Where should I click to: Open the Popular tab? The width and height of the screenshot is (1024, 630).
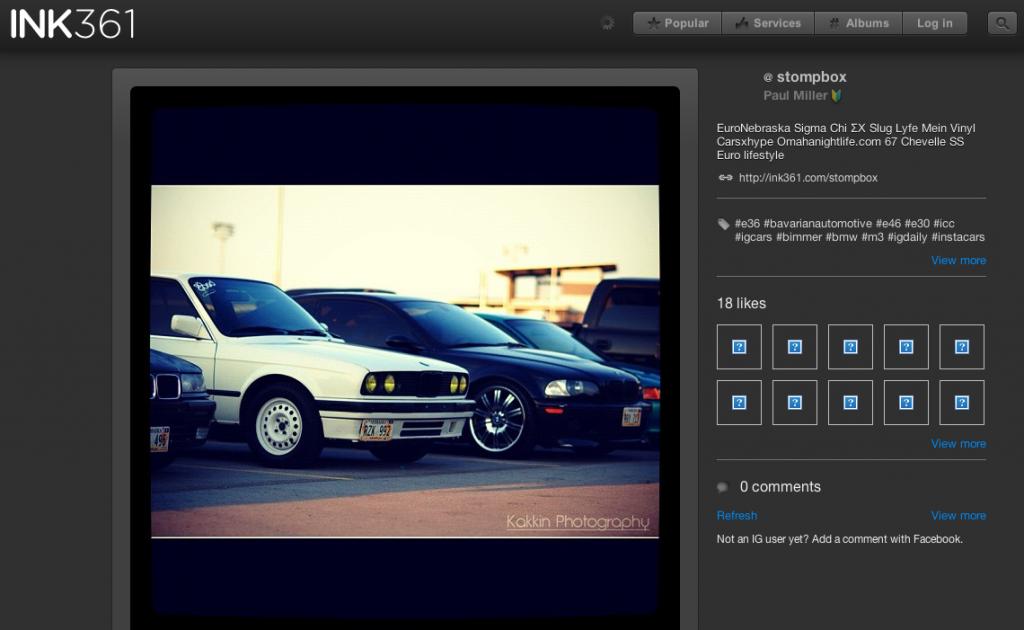coord(677,23)
